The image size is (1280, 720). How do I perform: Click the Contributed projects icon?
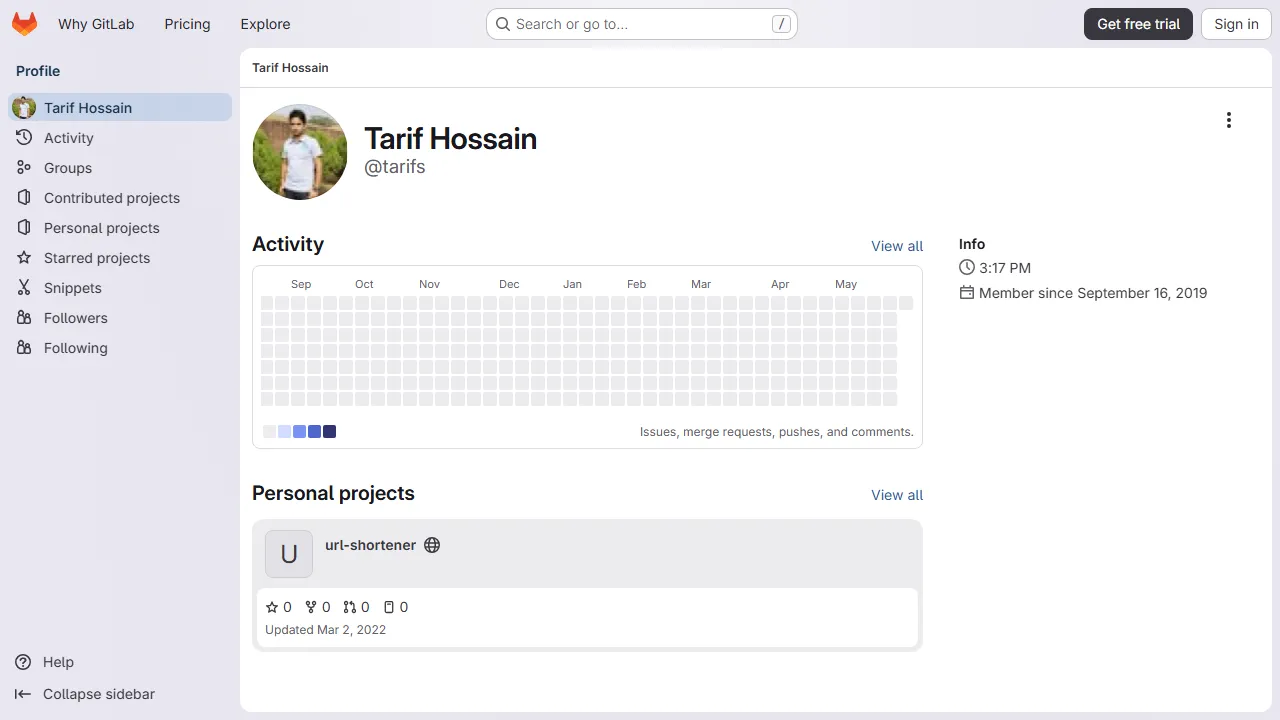24,198
